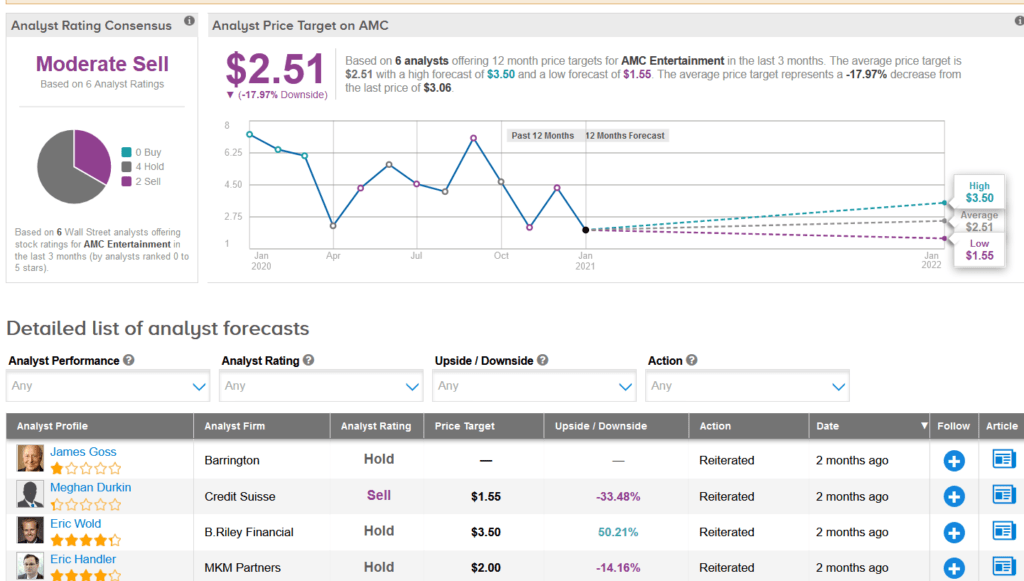1024x581 pixels.
Task: Follow analyst James Goss with plus icon
Action: [953, 461]
